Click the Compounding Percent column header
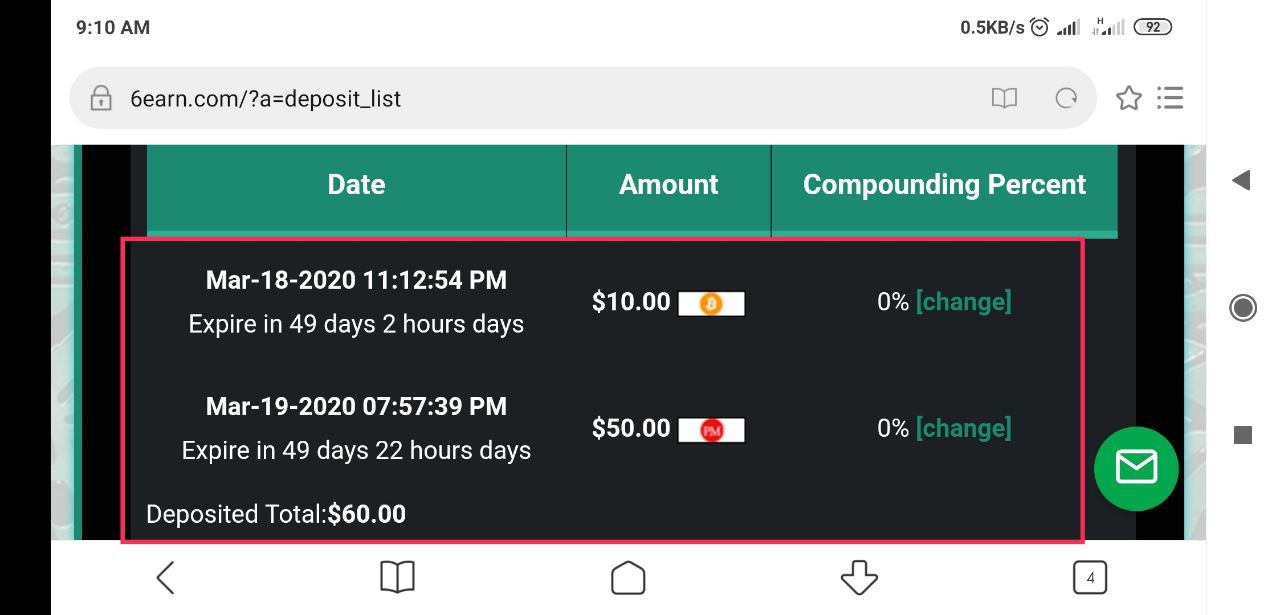1280x615 pixels. pos(944,185)
